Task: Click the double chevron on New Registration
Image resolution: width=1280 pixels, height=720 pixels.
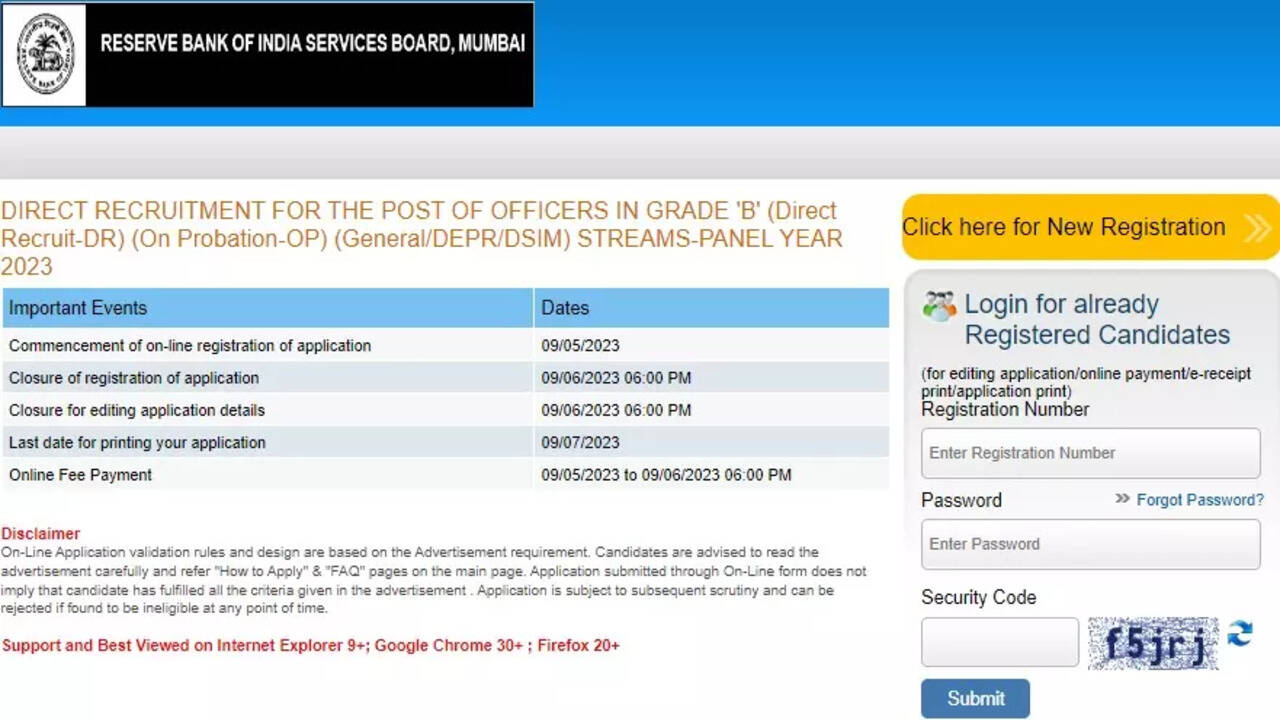Action: [1256, 228]
